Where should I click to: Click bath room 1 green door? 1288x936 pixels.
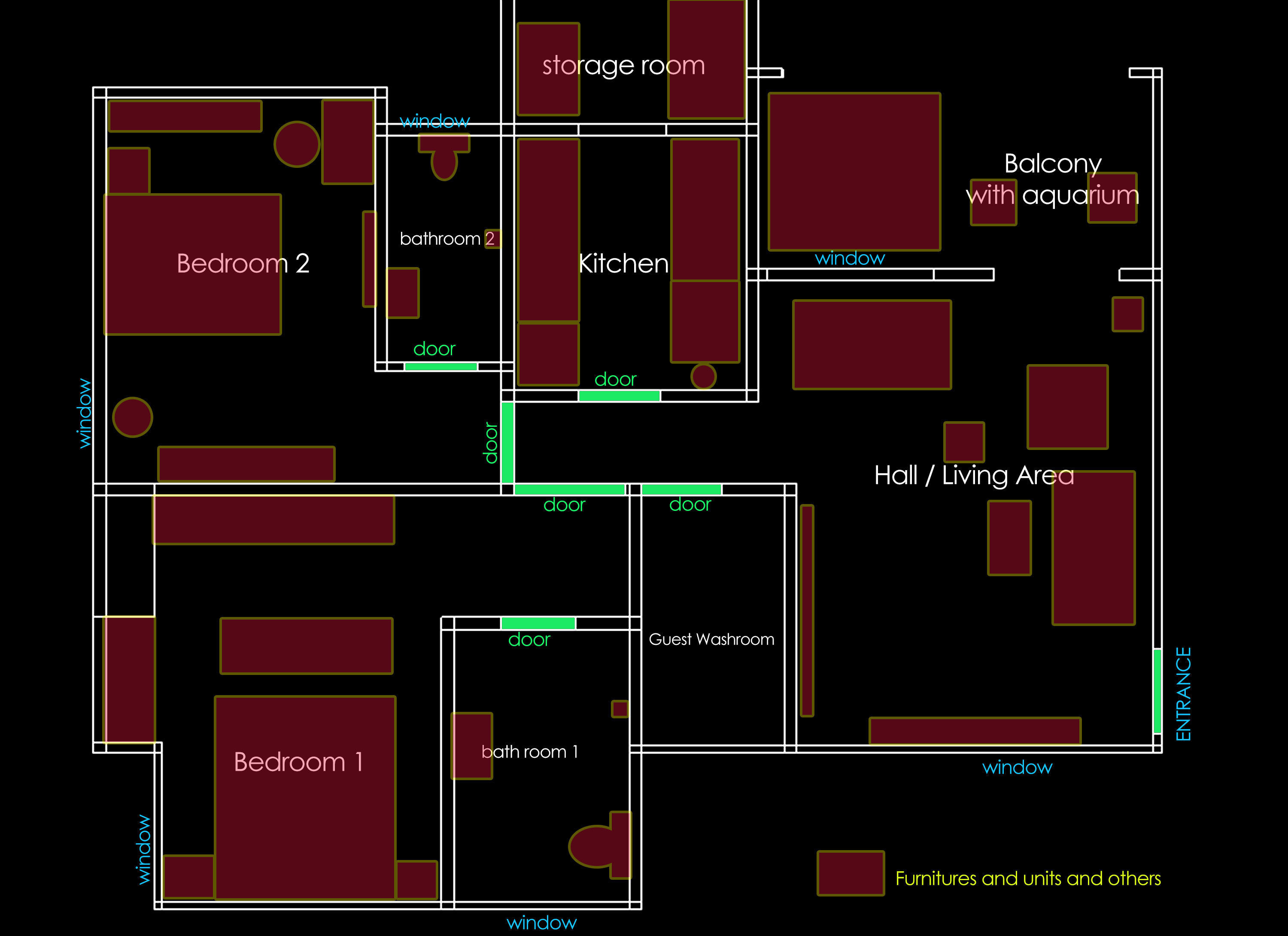point(538,623)
